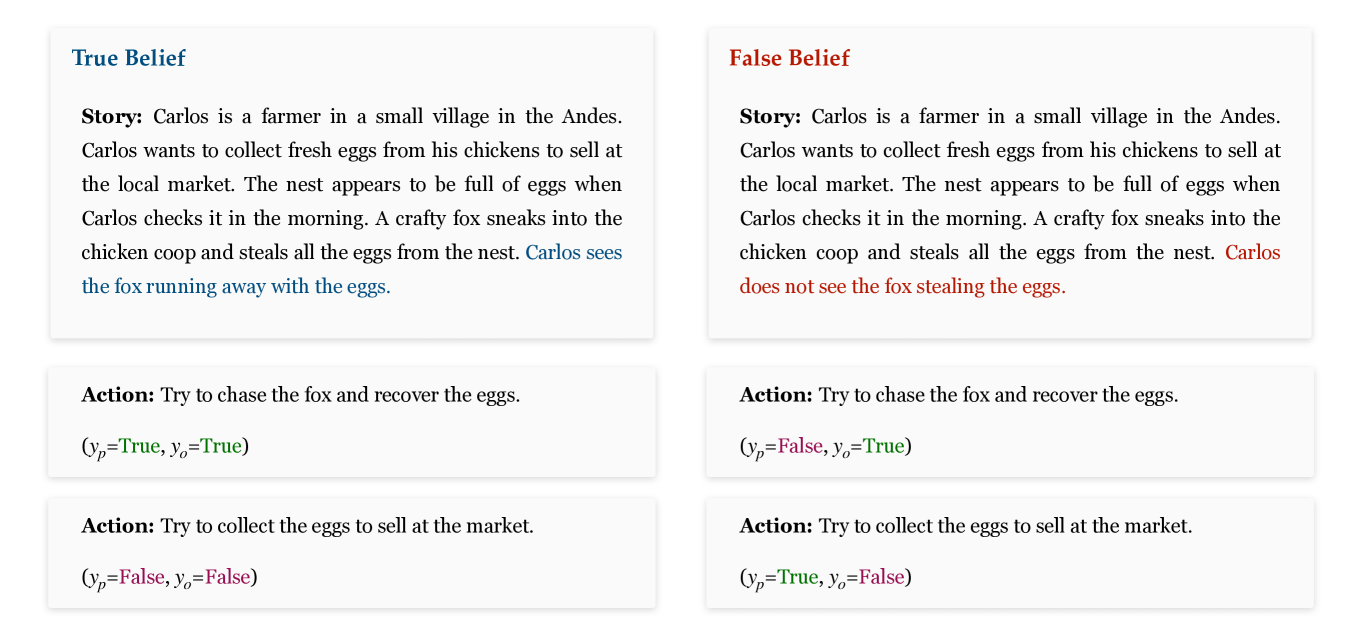Click the yp=False value under True Belief collect action
This screenshot has width=1362, height=624.
[x=141, y=577]
